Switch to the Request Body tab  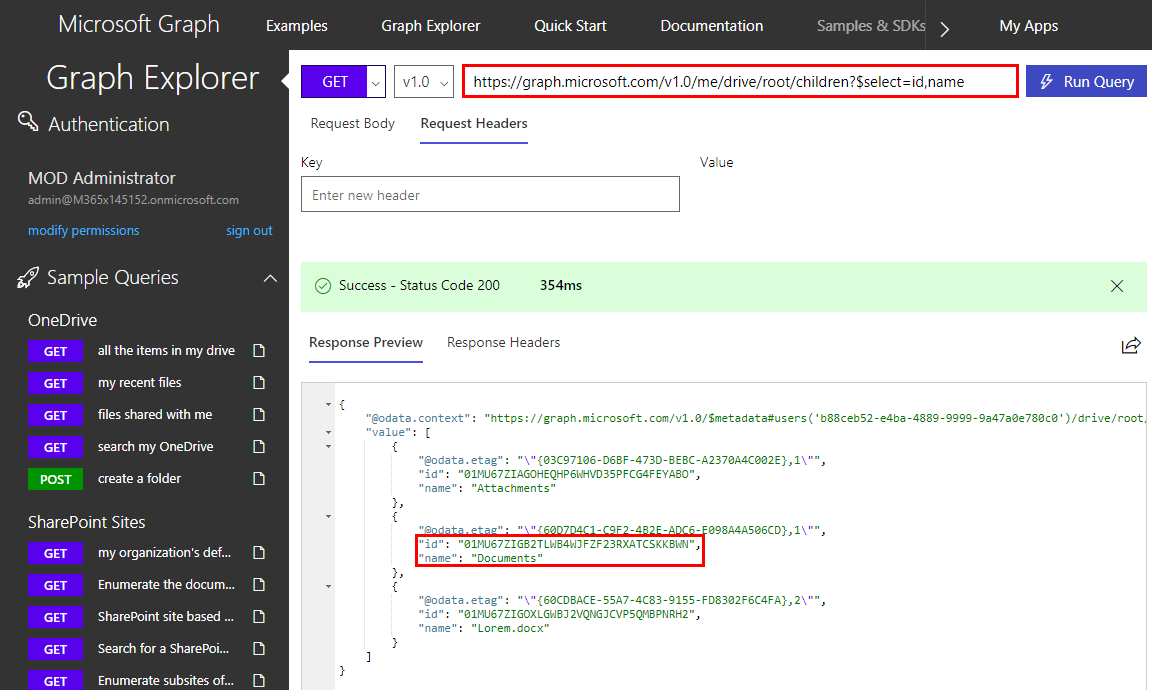click(x=352, y=124)
